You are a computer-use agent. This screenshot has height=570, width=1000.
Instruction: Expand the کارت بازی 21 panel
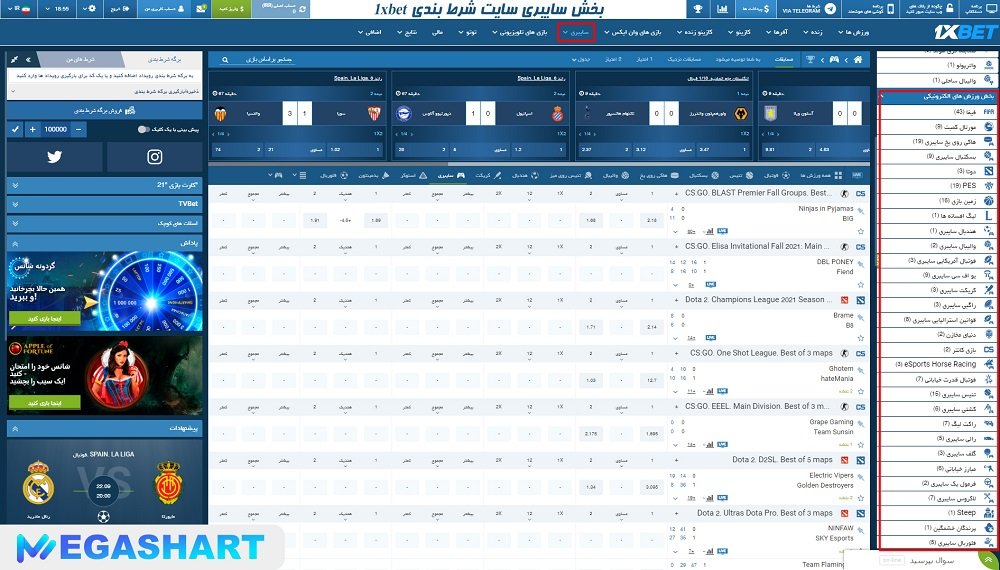pyautogui.click(x=105, y=185)
